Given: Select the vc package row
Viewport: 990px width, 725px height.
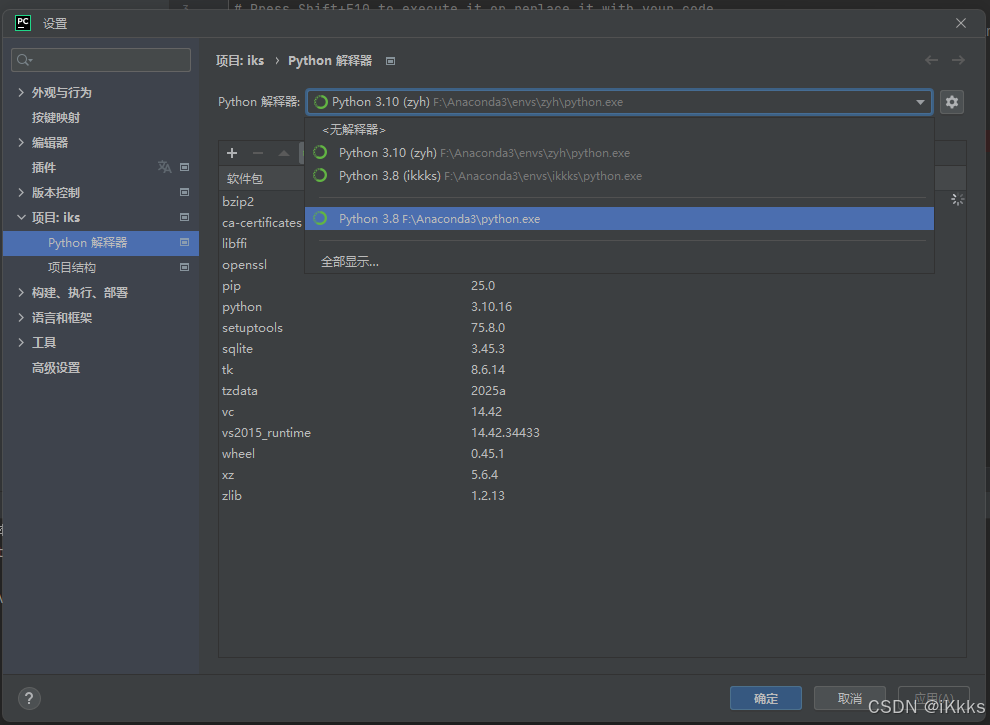Looking at the screenshot, I should [x=592, y=412].
